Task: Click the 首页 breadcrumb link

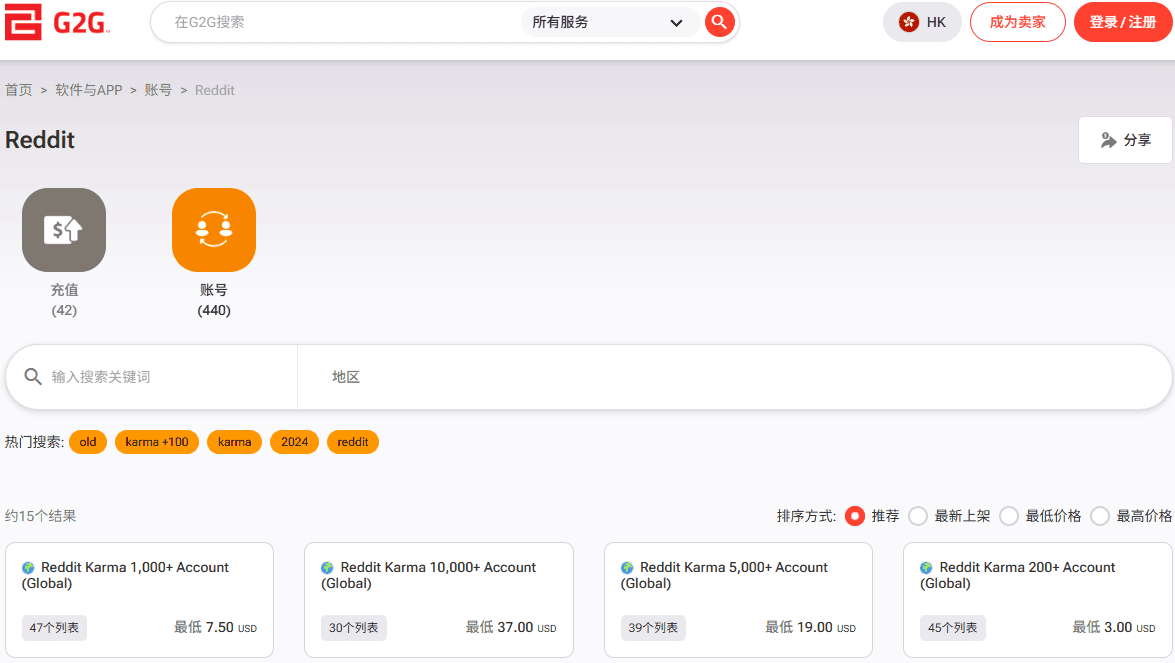Action: click(19, 90)
